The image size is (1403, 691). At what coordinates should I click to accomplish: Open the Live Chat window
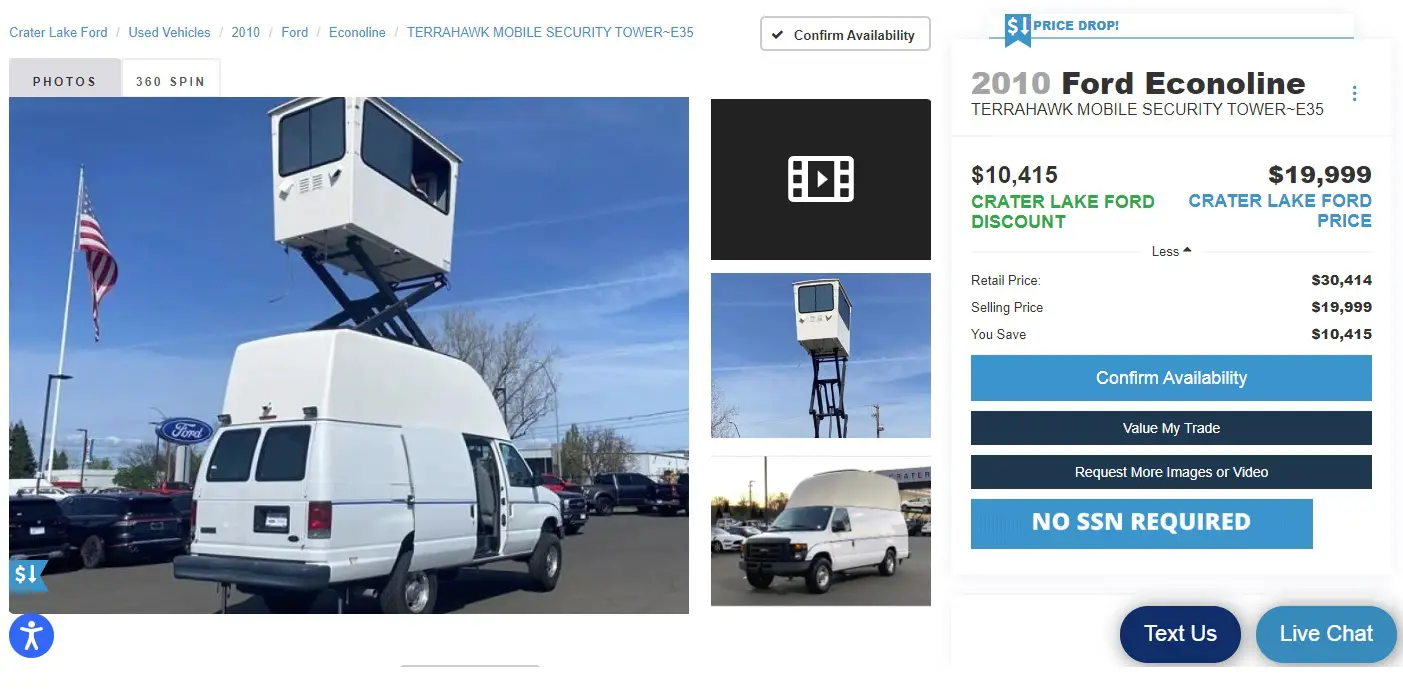(x=1326, y=634)
